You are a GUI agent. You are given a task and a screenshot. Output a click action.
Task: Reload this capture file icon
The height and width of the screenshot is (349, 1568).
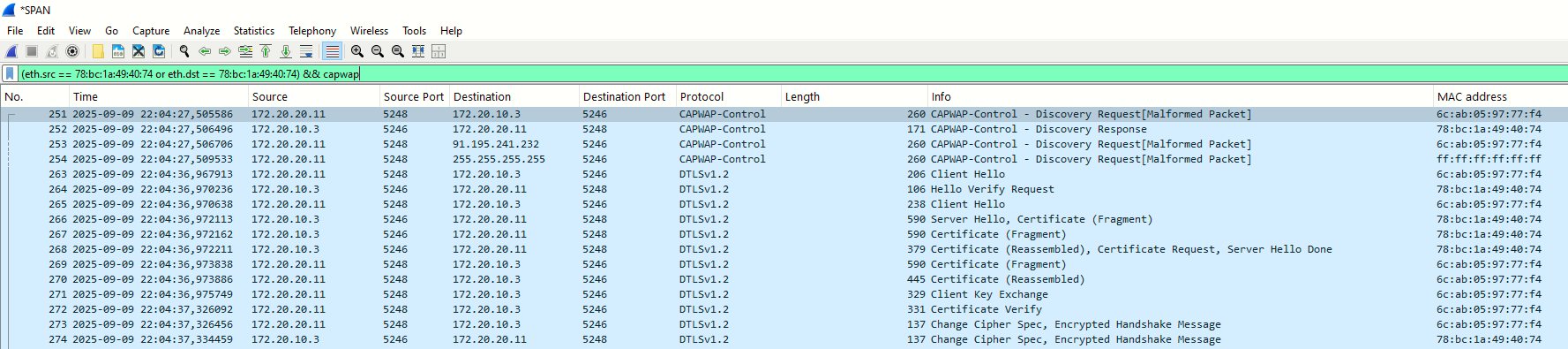pyautogui.click(x=159, y=51)
